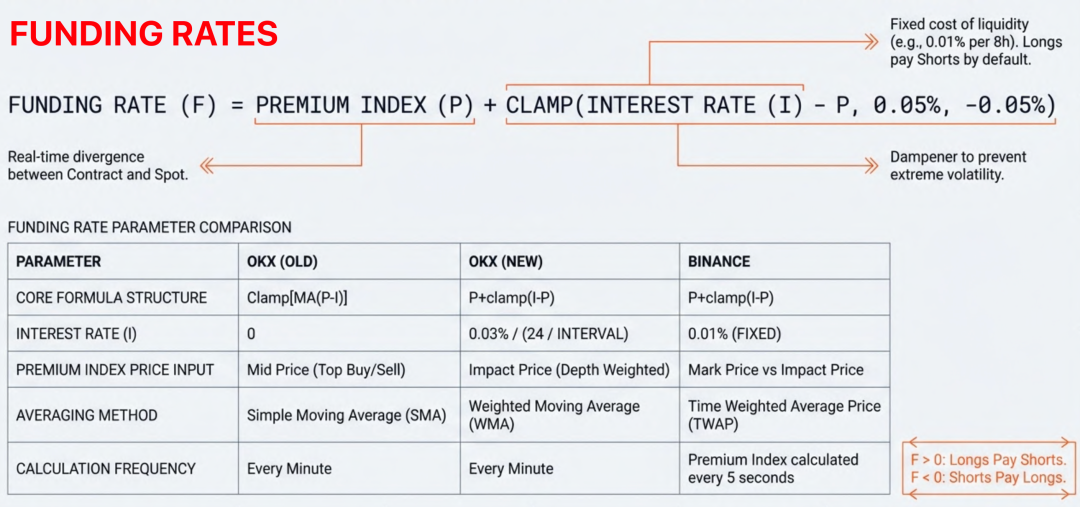Screen dimensions: 1080x507
Task: Click the "Impact Price (Depth Weighted)" cell
Action: pyautogui.click(x=569, y=370)
